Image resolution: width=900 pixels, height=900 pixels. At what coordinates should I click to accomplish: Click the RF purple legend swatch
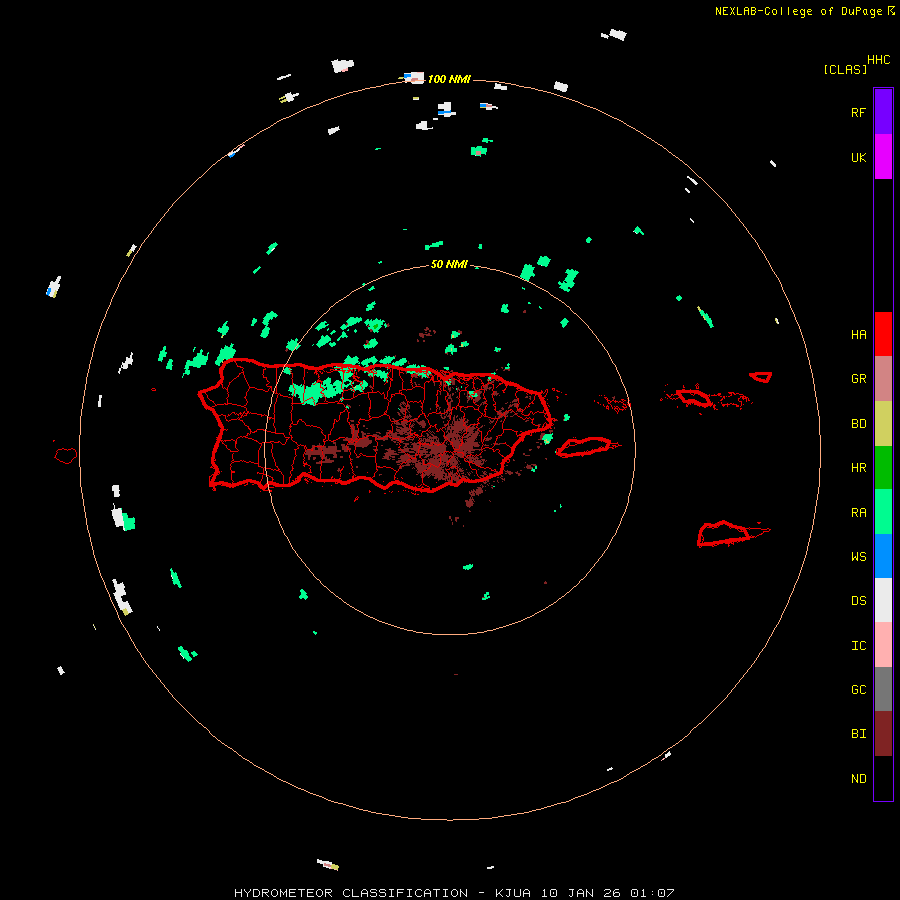[x=883, y=112]
